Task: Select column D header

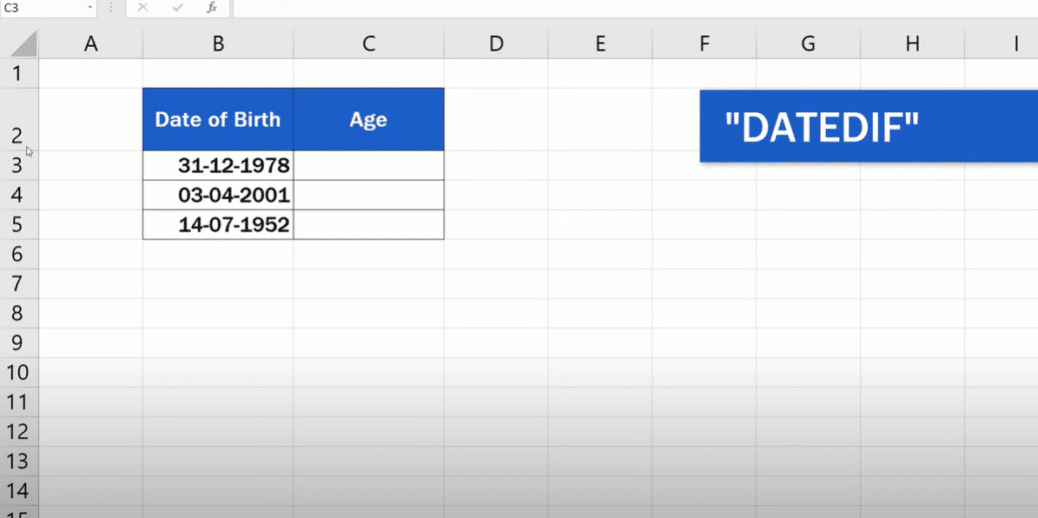Action: click(x=496, y=44)
